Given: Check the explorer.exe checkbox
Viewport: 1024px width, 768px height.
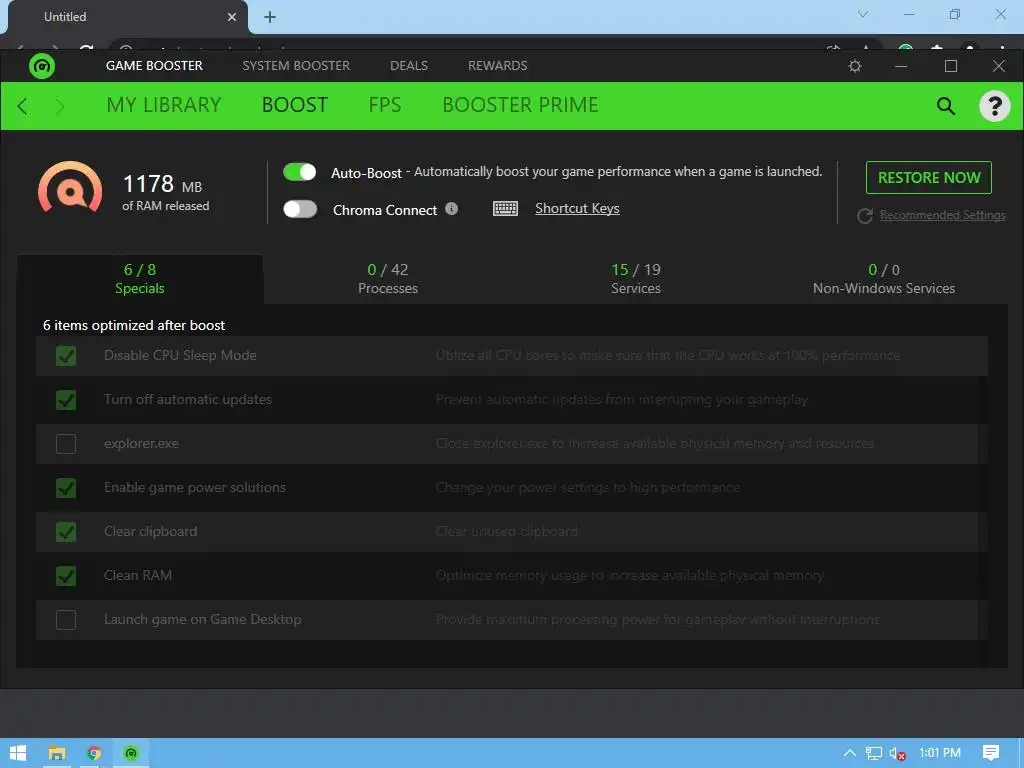Looking at the screenshot, I should pyautogui.click(x=66, y=444).
